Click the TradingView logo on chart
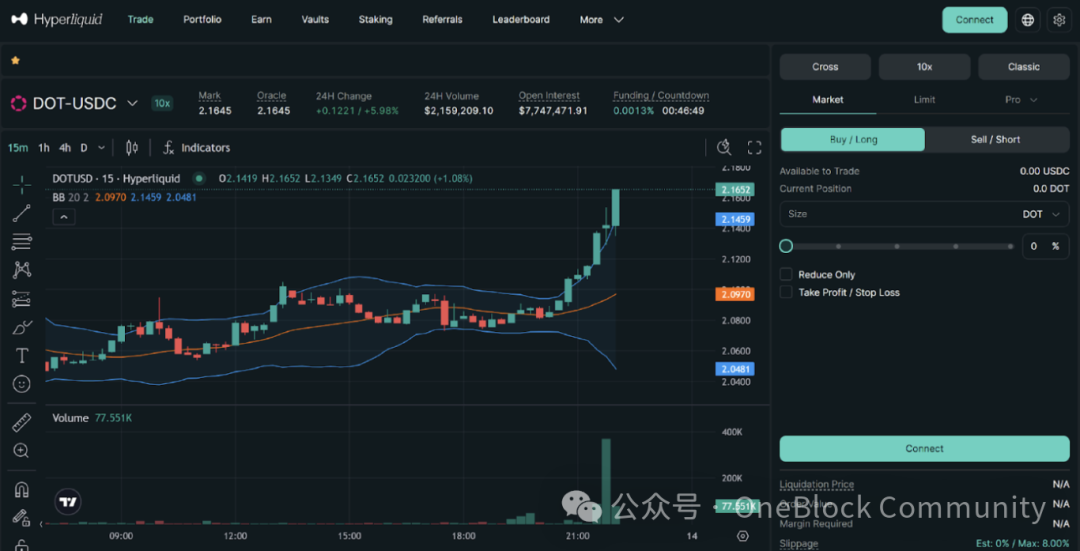 [x=68, y=502]
